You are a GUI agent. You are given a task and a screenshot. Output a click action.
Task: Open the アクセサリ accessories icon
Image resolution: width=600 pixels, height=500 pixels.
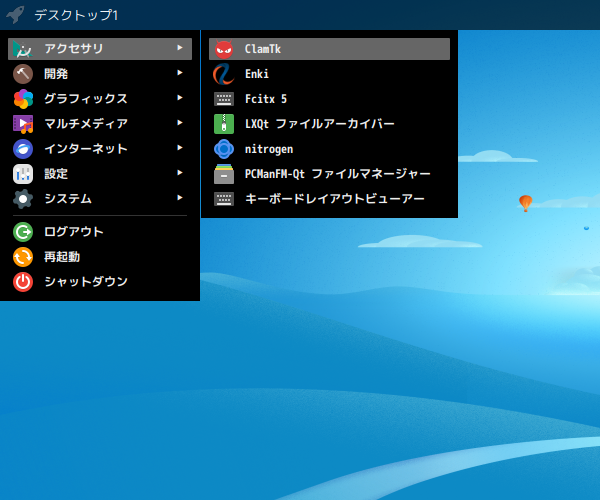click(x=23, y=49)
